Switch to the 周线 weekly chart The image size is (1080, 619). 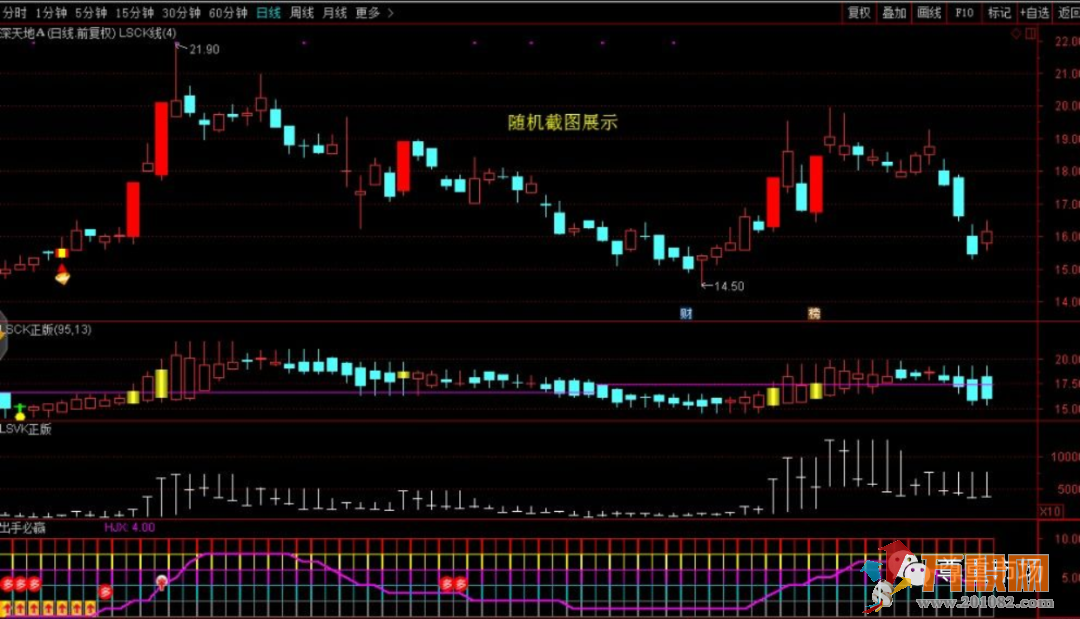tap(302, 12)
